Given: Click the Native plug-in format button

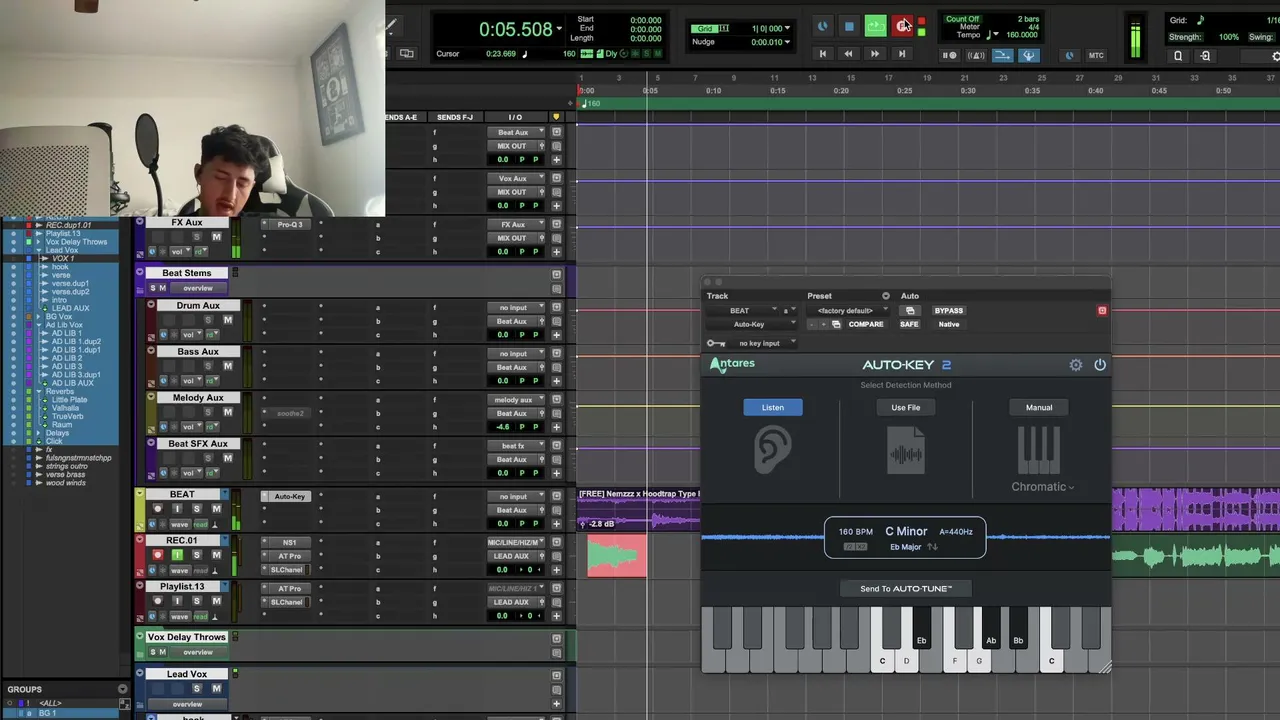Looking at the screenshot, I should tap(949, 324).
